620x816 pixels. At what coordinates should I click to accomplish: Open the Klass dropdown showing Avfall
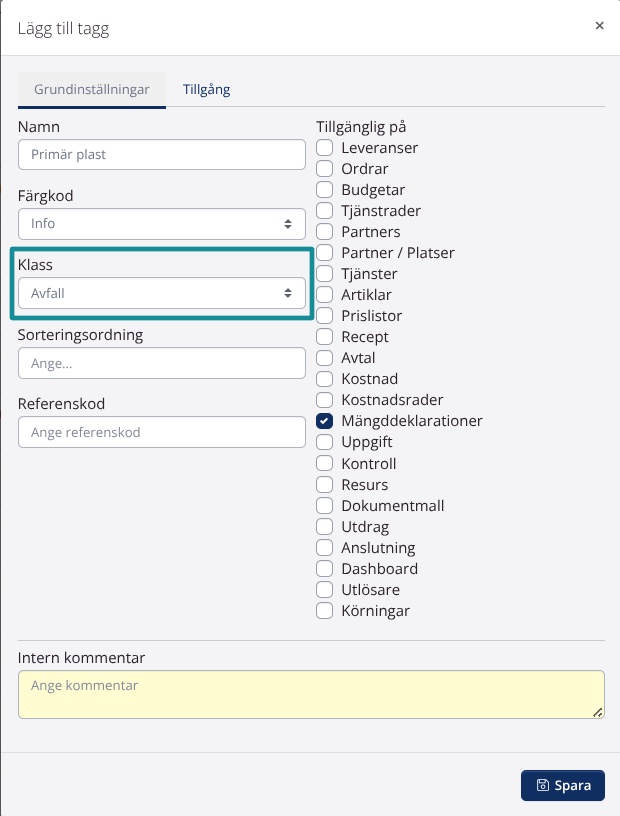pos(161,293)
